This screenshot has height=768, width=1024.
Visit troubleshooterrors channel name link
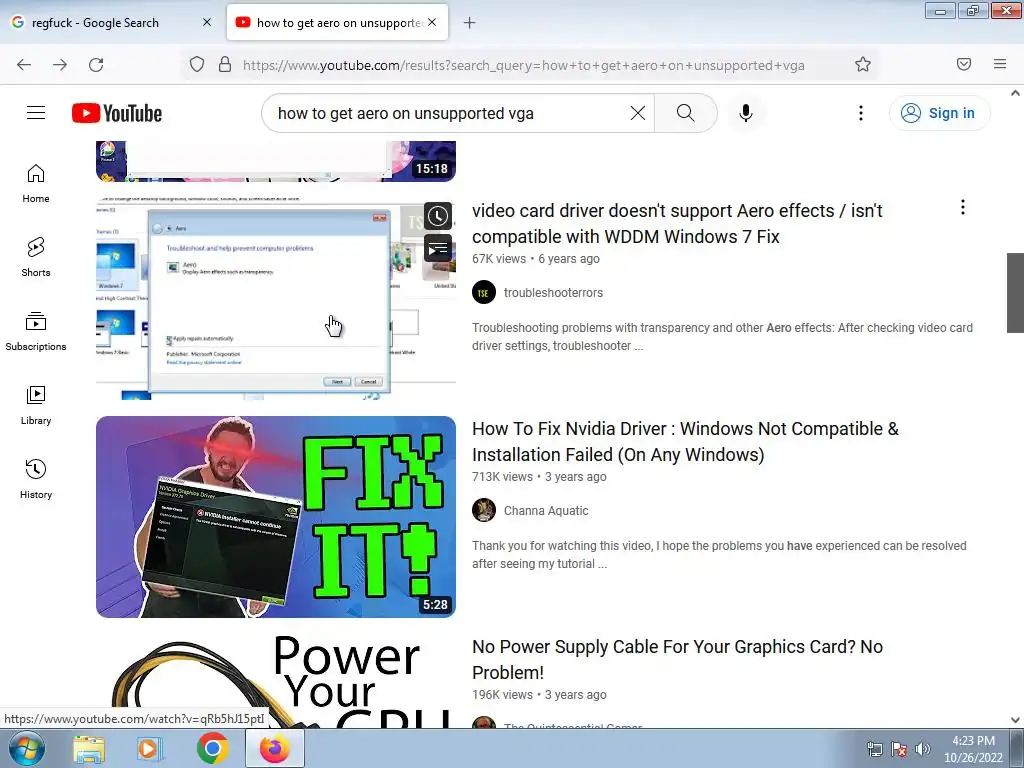[x=553, y=293]
